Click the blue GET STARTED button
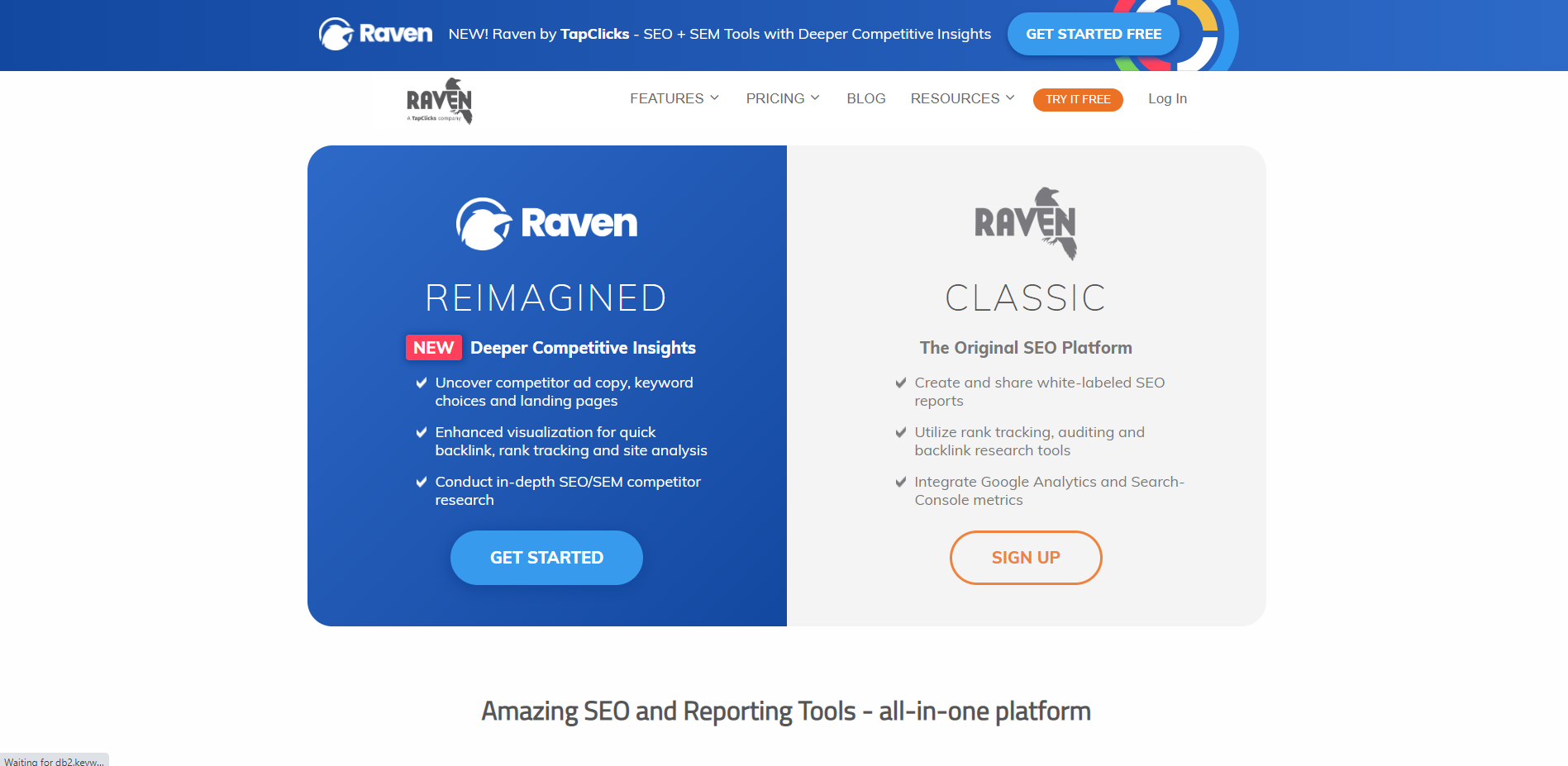 (x=546, y=558)
